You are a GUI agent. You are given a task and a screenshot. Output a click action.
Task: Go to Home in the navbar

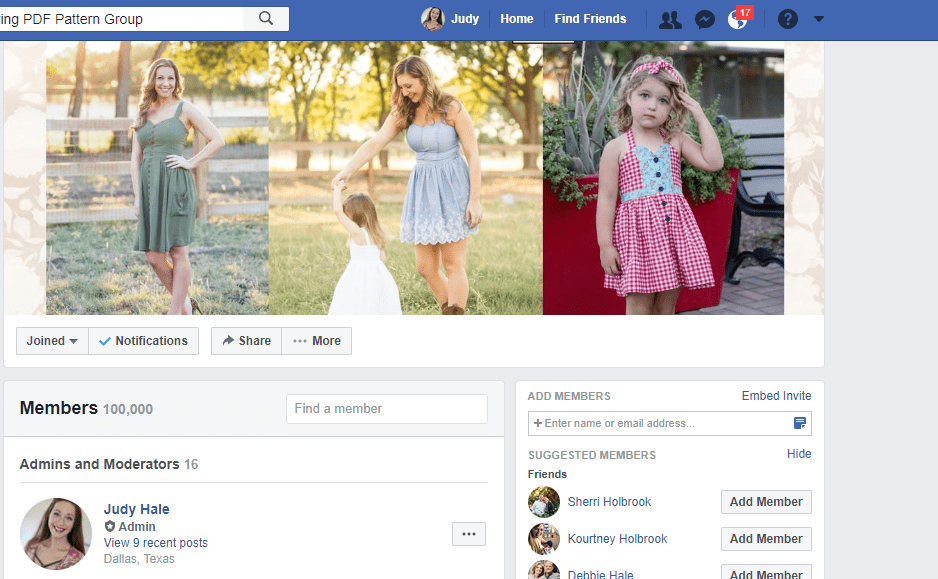(x=517, y=19)
